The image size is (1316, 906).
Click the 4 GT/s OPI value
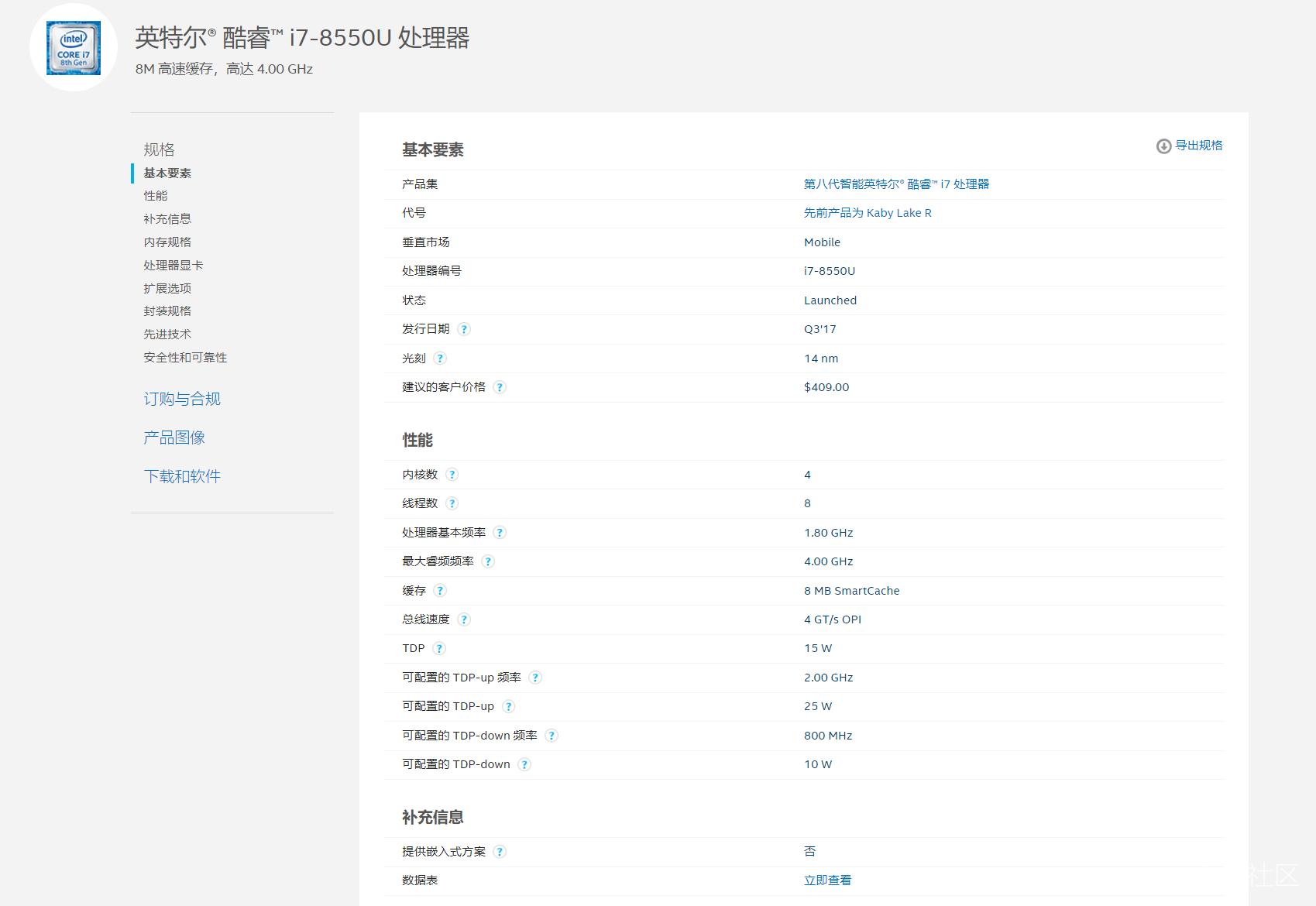[x=833, y=619]
